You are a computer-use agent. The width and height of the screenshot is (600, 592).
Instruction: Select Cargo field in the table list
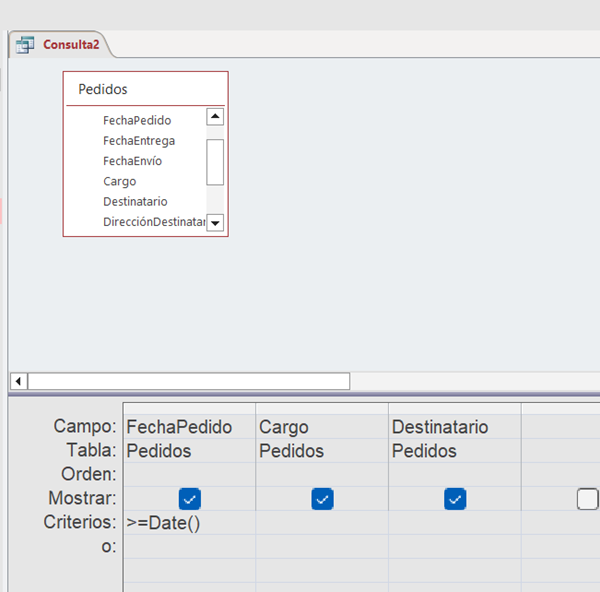pyautogui.click(x=119, y=182)
